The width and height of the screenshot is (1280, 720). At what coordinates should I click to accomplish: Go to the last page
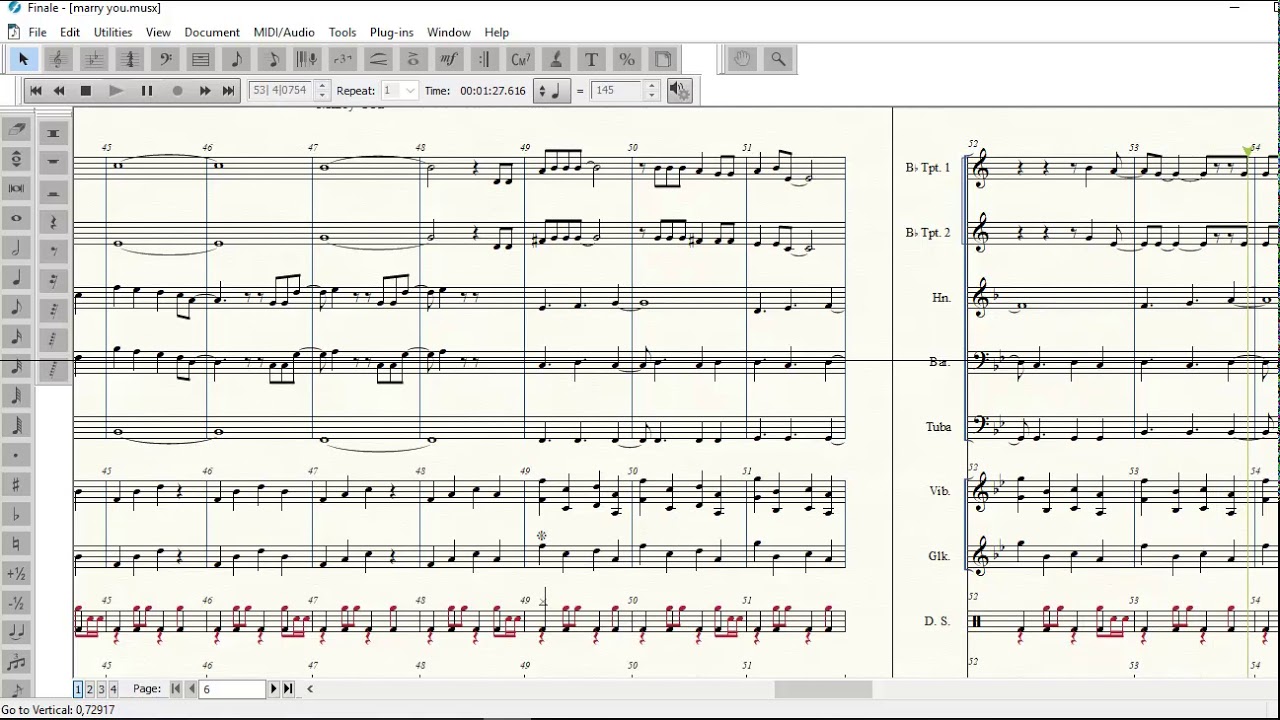[288, 689]
